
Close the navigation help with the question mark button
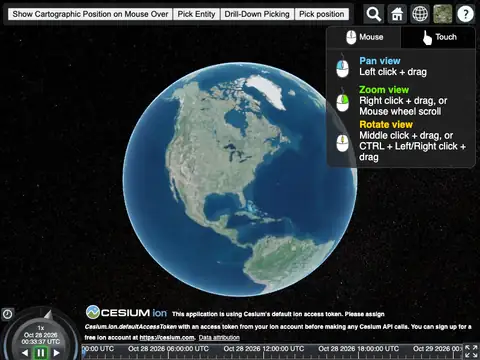click(465, 14)
